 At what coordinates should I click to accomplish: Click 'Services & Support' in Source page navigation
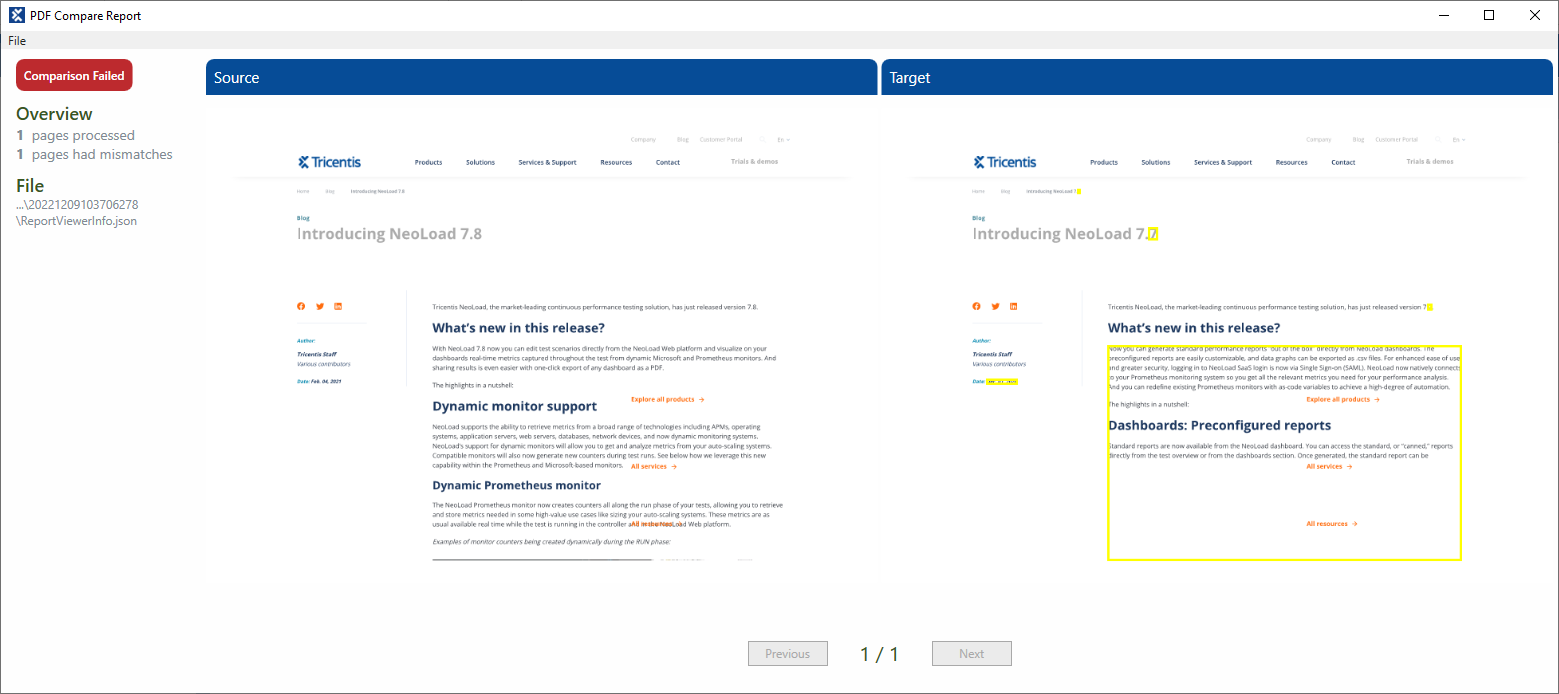pyautogui.click(x=547, y=162)
